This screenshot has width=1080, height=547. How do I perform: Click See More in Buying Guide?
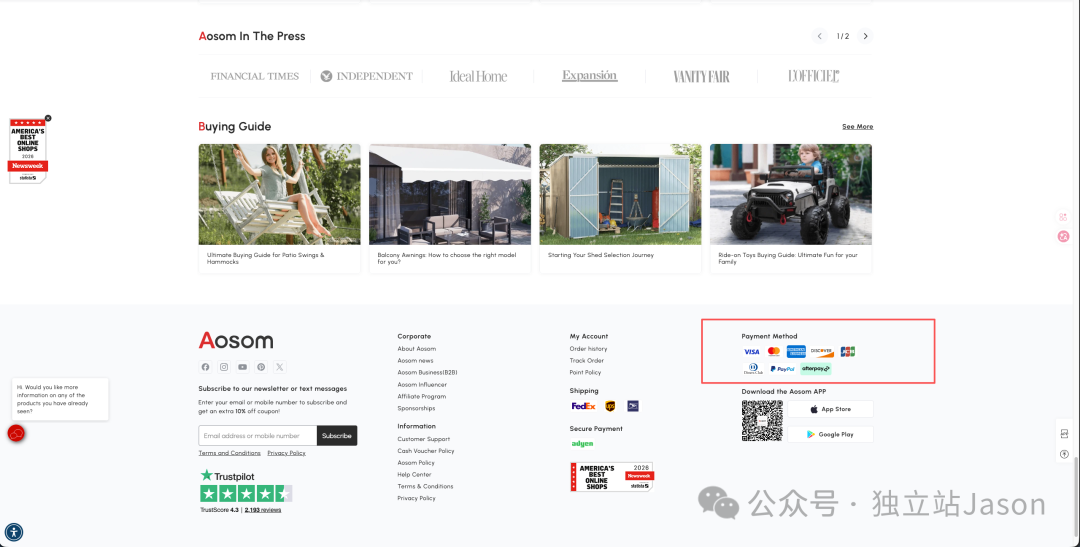(x=858, y=127)
